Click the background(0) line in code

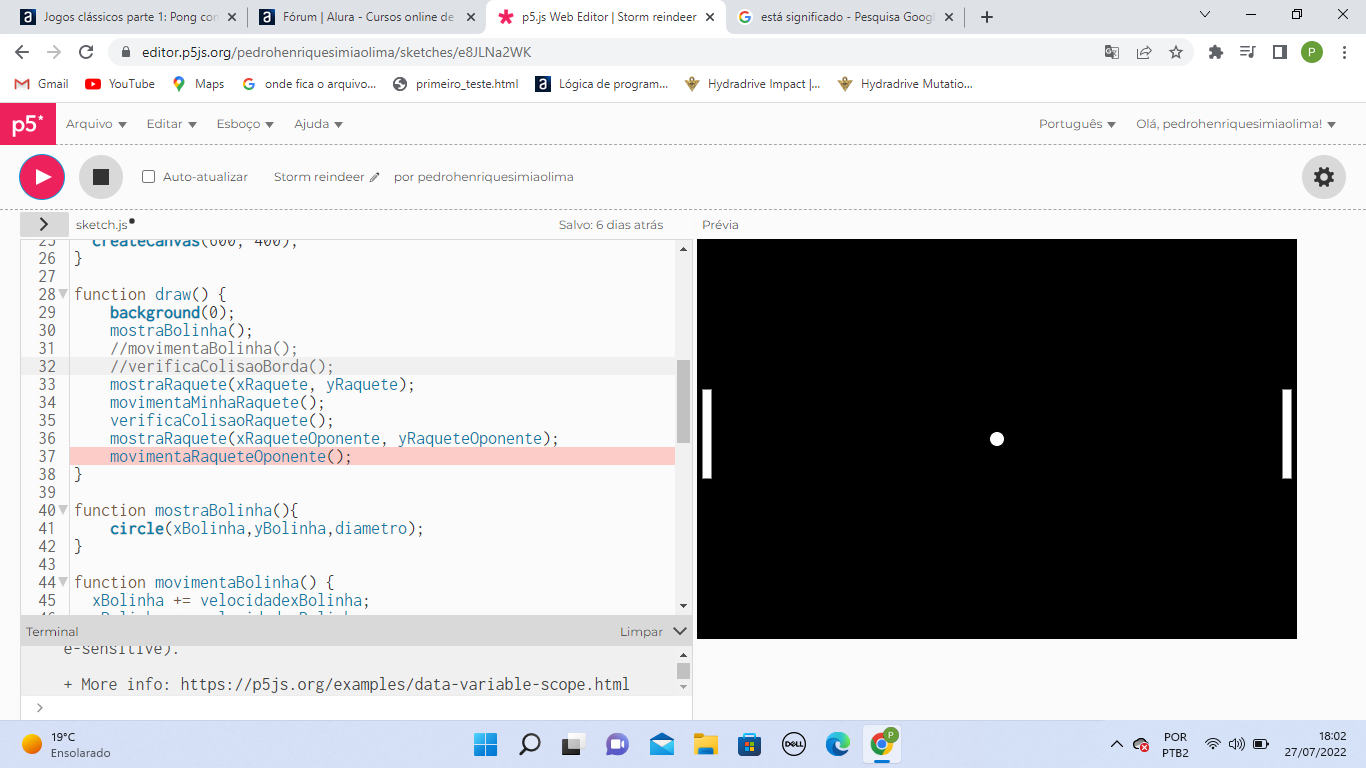(172, 312)
